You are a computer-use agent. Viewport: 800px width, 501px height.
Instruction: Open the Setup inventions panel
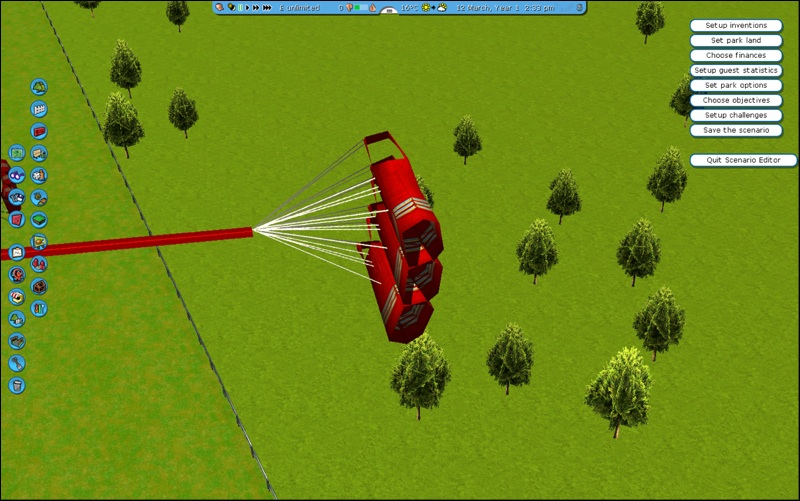736,26
